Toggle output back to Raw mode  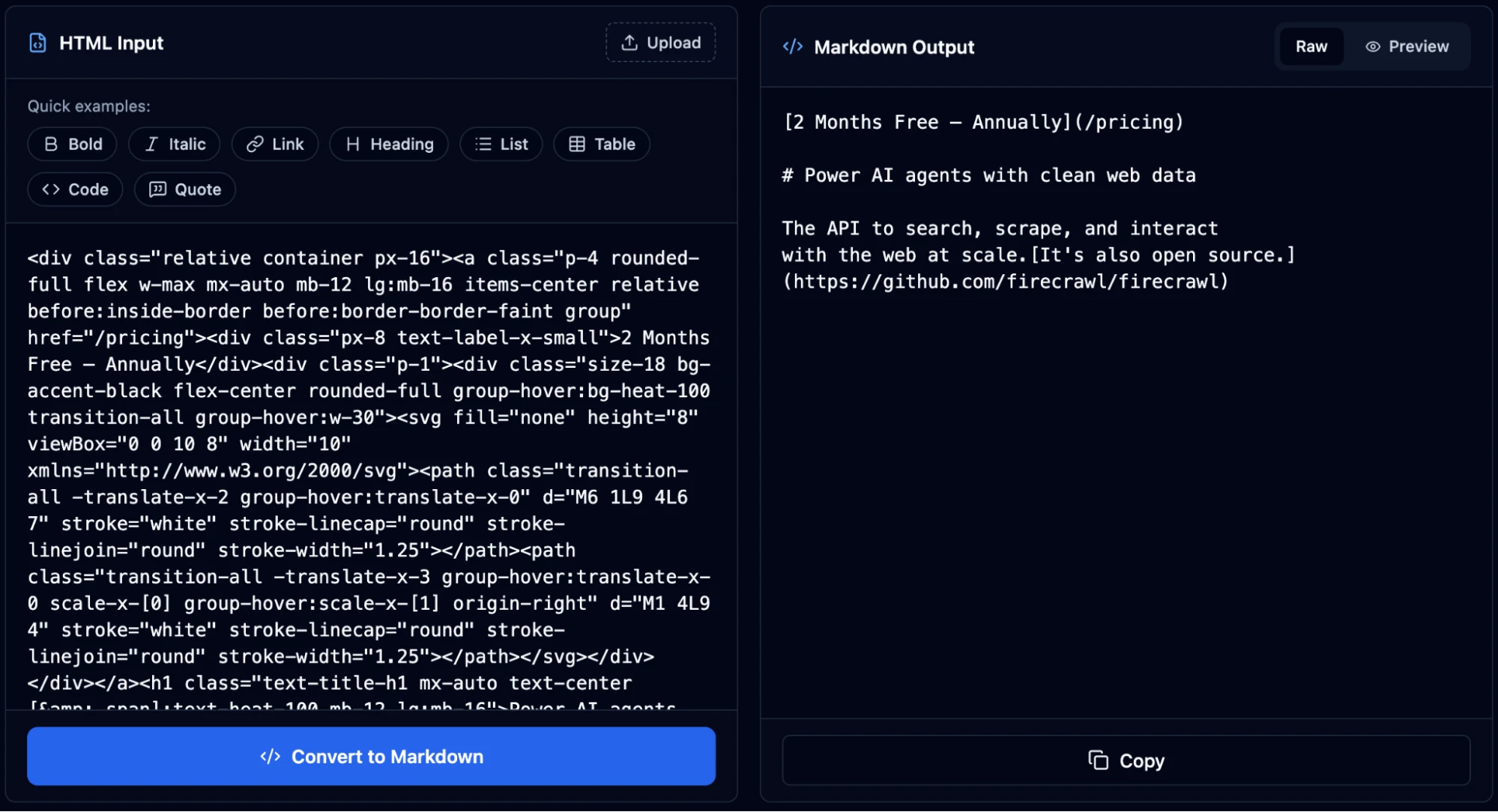click(x=1310, y=46)
